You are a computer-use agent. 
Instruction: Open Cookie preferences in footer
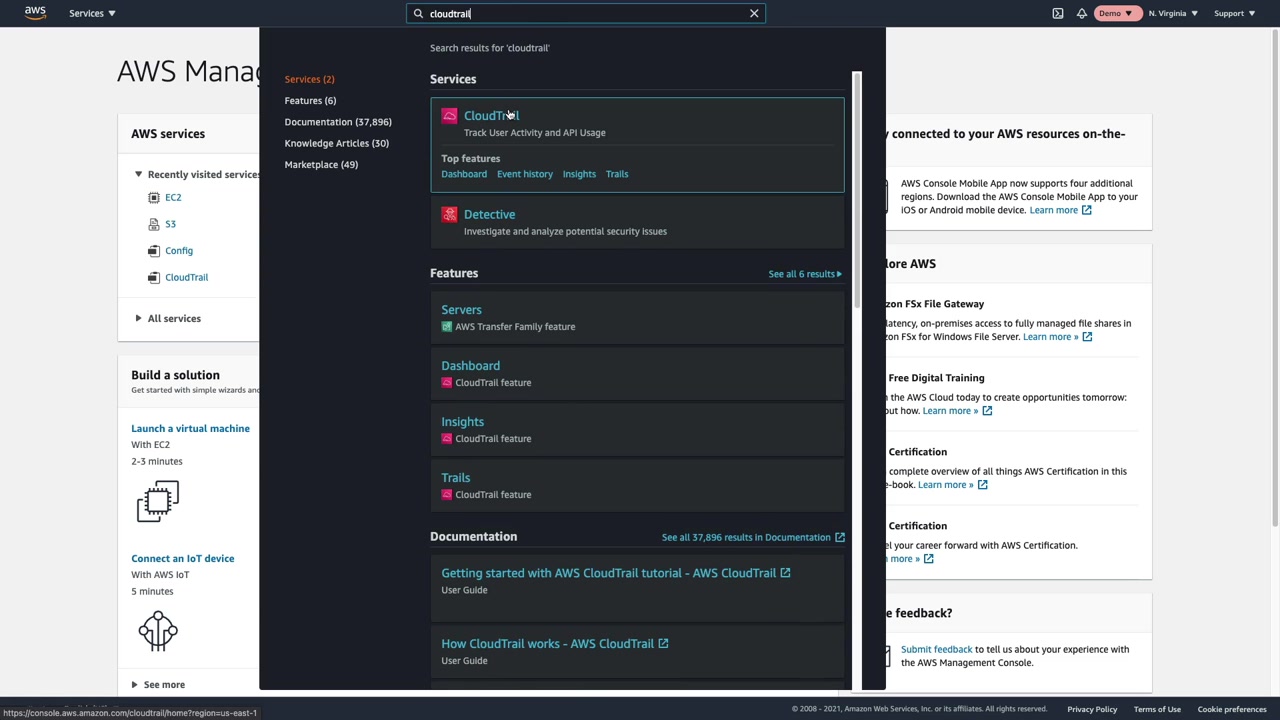[x=1232, y=710]
